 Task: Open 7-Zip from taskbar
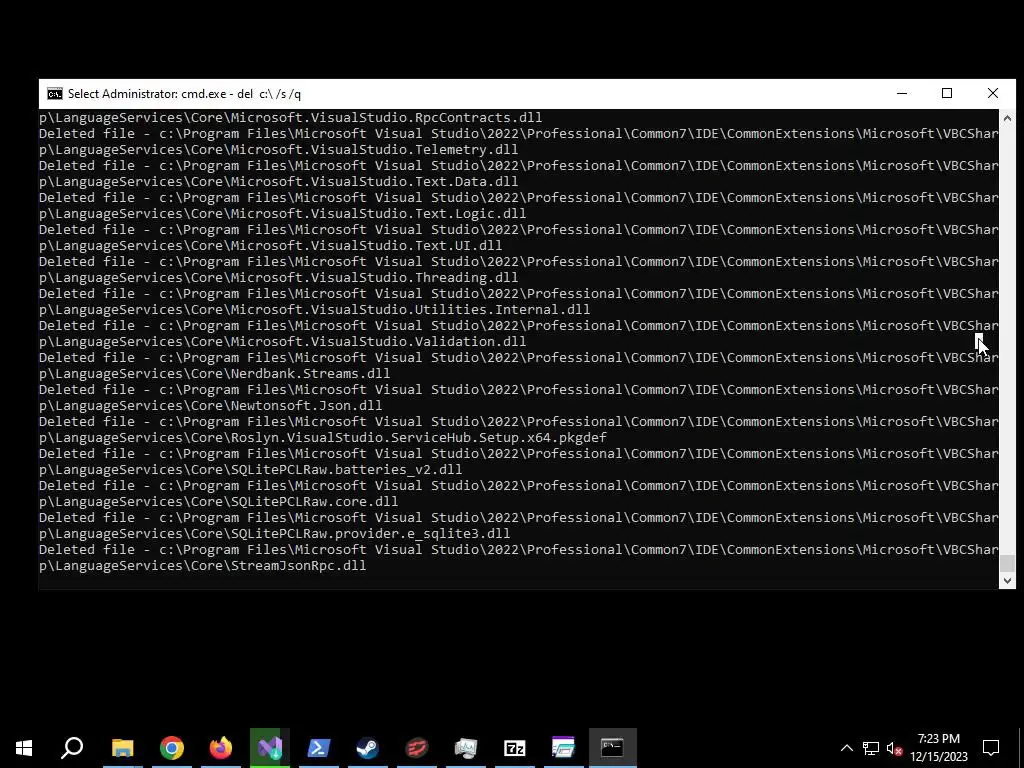[515, 748]
